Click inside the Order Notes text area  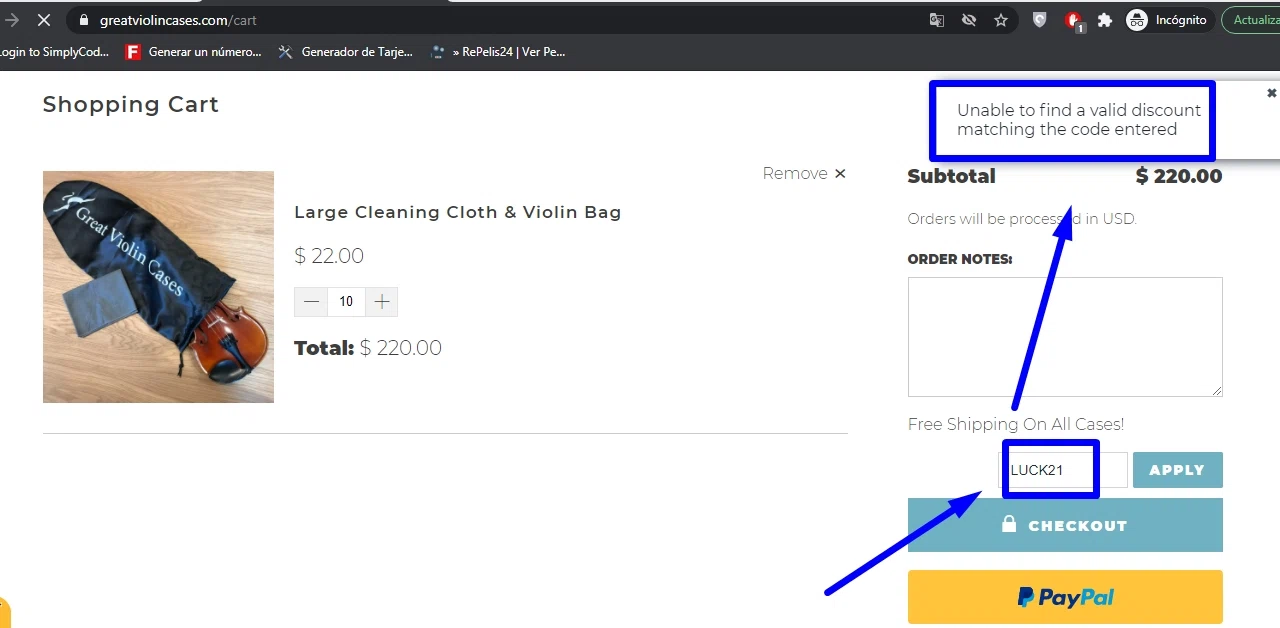[1065, 337]
